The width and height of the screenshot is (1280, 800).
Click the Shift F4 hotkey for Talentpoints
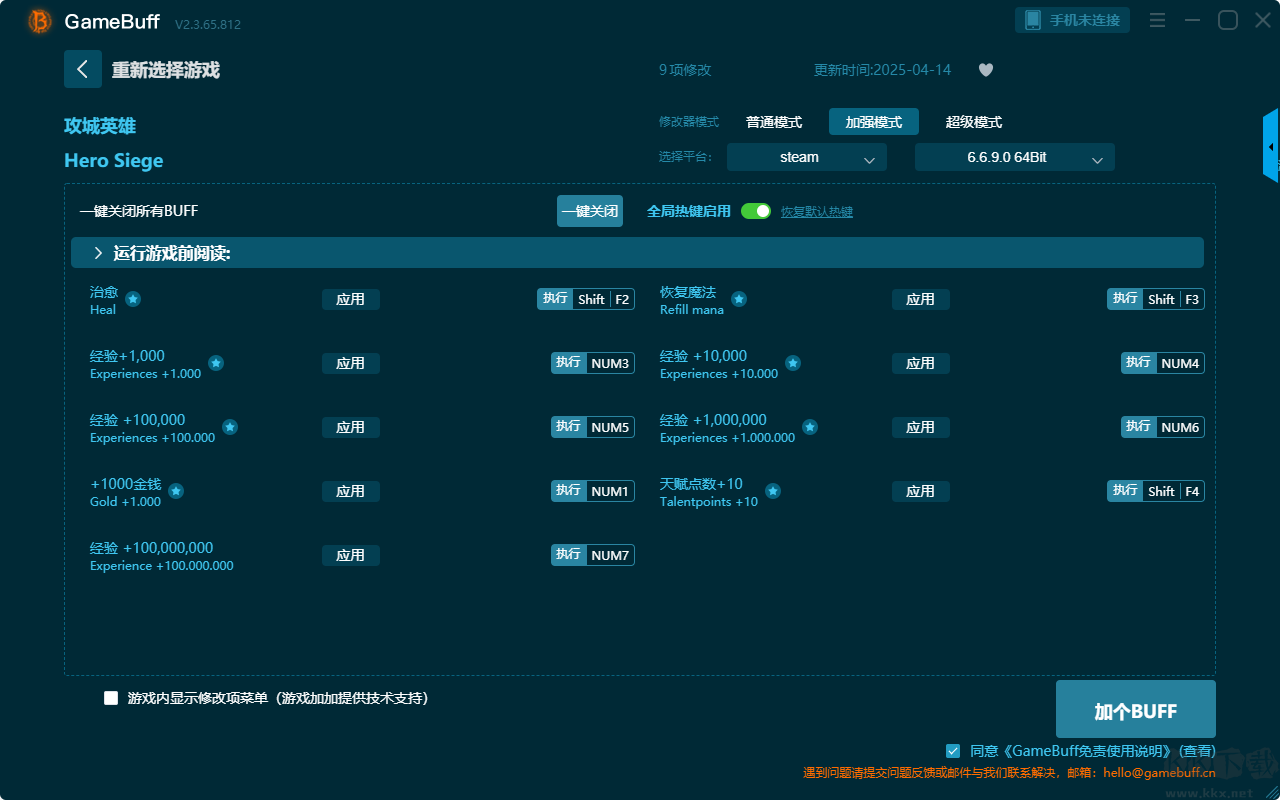1156,491
